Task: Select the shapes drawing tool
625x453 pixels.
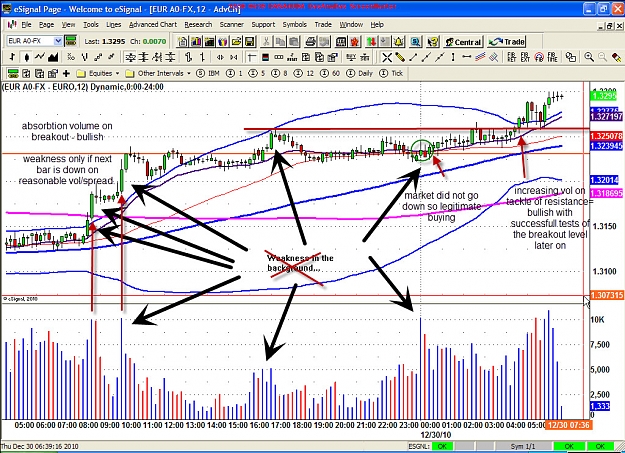Action: pos(570,57)
